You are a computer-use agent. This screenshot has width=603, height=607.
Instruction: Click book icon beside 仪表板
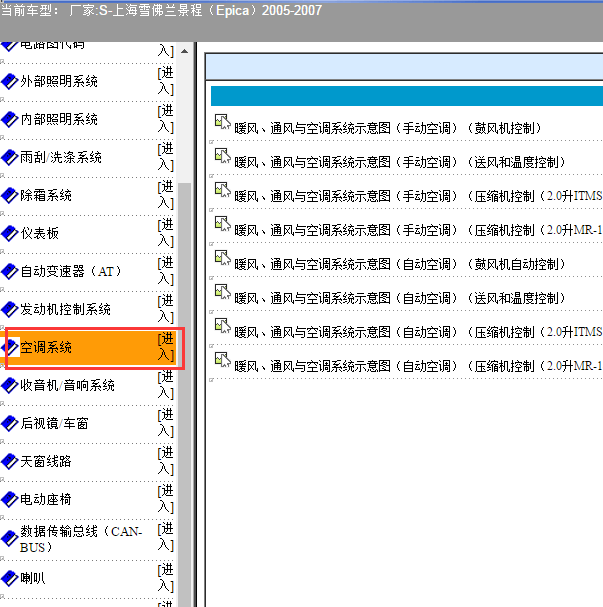[9, 233]
